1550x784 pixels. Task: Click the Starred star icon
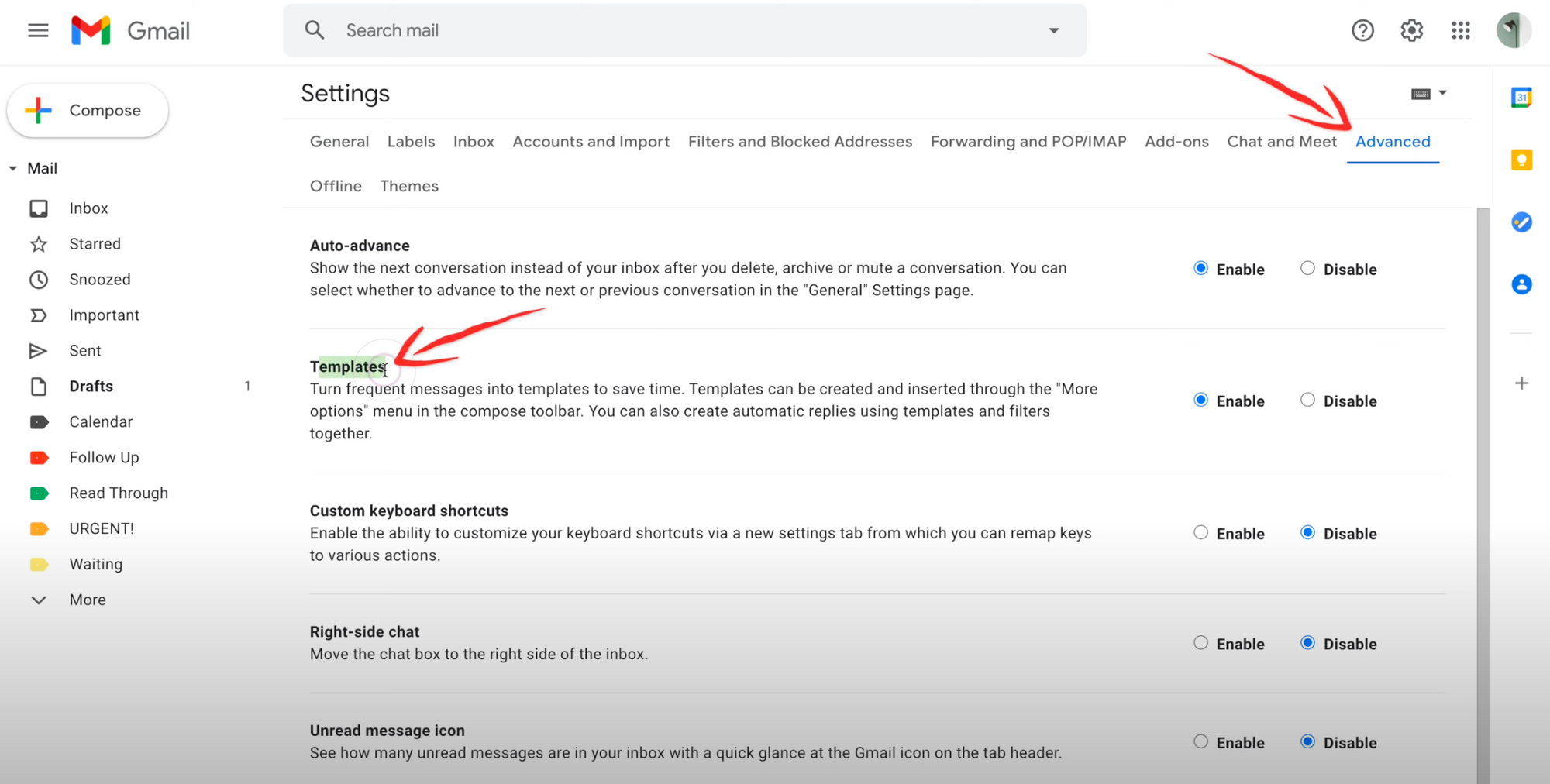tap(39, 244)
